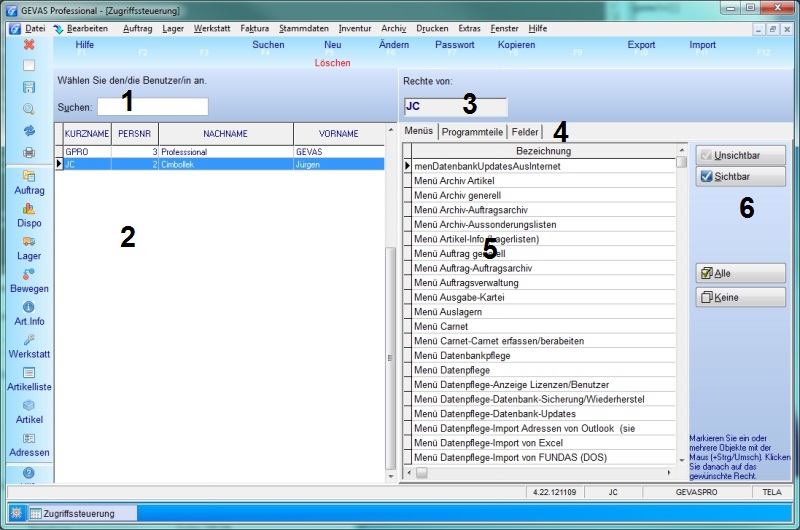Open the Stammdaten menu
This screenshot has width=800, height=530.
tap(304, 29)
